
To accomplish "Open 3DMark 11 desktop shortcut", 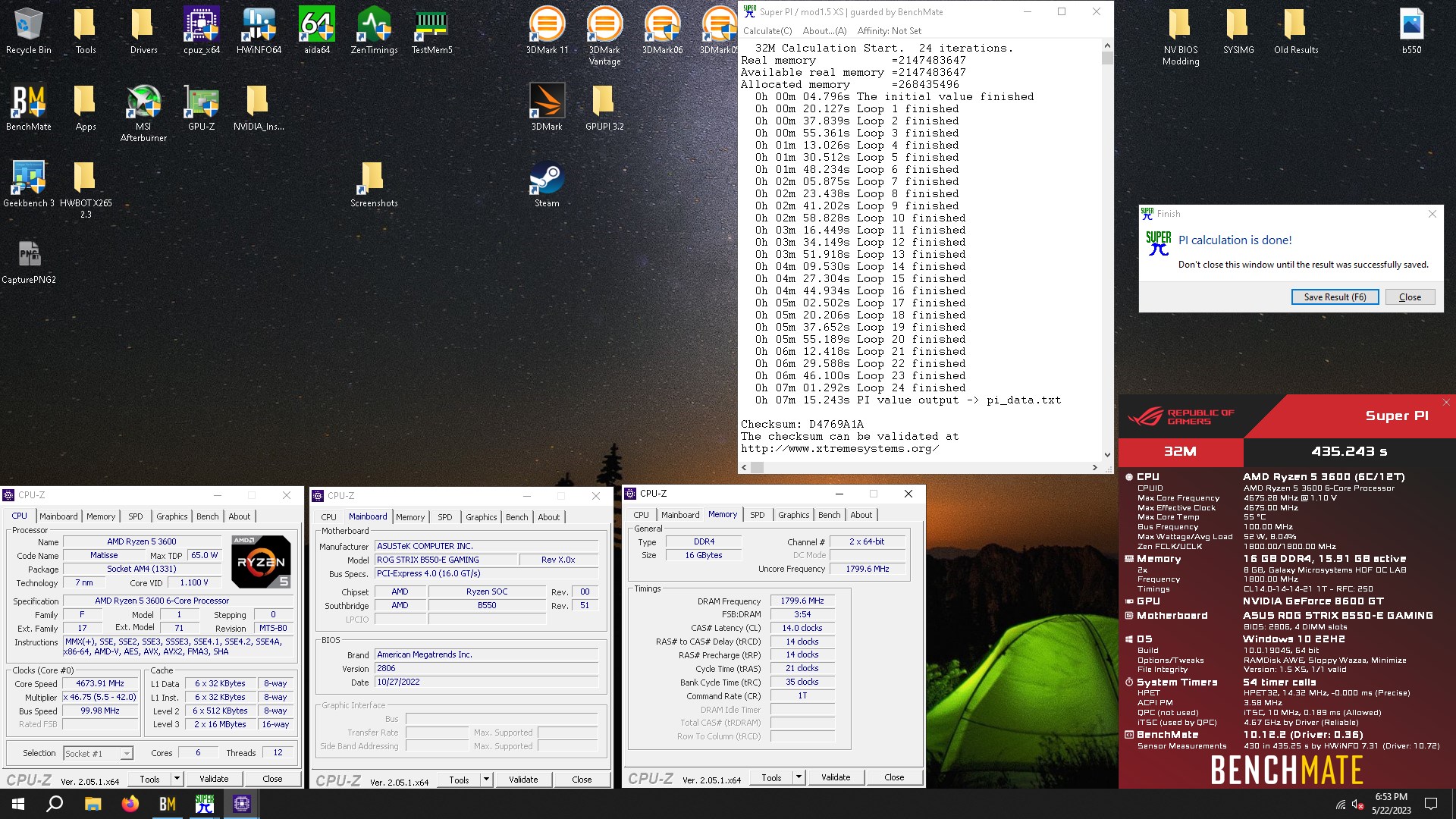I will click(548, 30).
